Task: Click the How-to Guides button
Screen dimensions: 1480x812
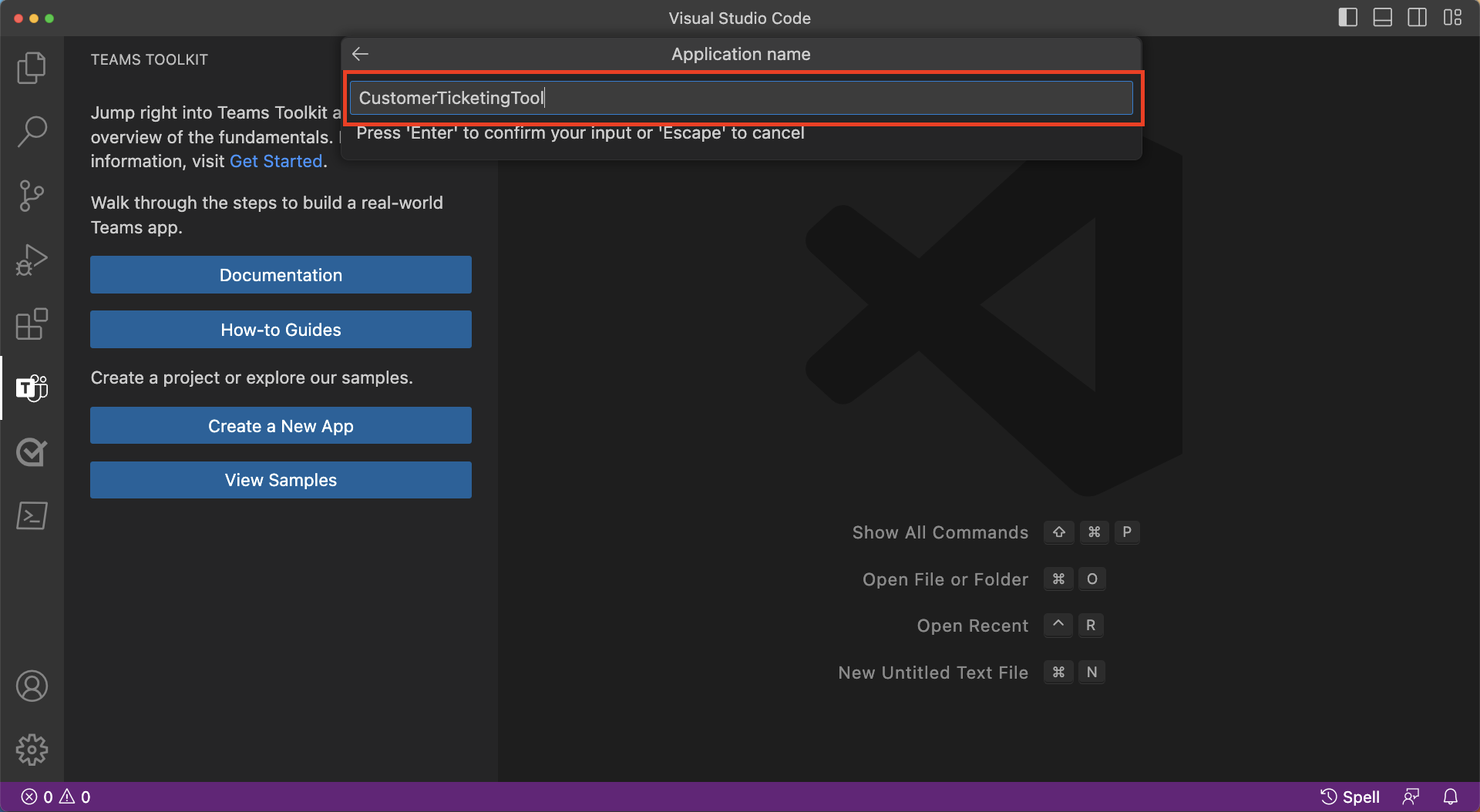Action: point(281,330)
